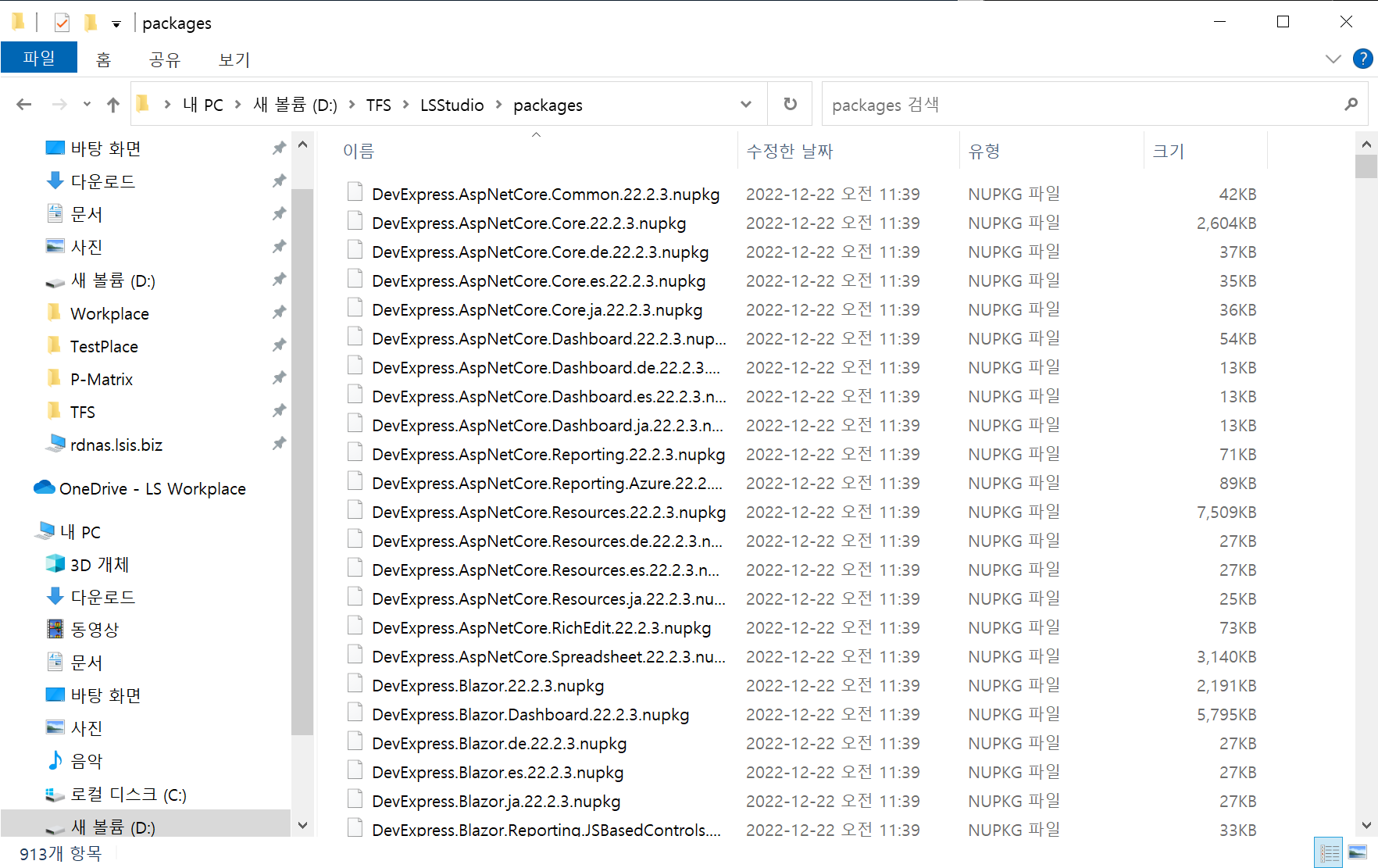This screenshot has width=1378, height=868.
Task: Open 음악 under 내 PC
Action: (x=86, y=761)
